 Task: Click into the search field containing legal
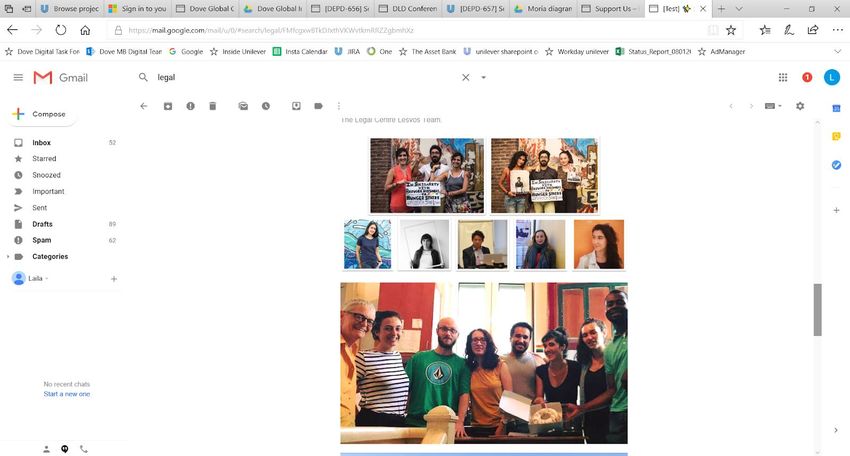[x=306, y=78]
